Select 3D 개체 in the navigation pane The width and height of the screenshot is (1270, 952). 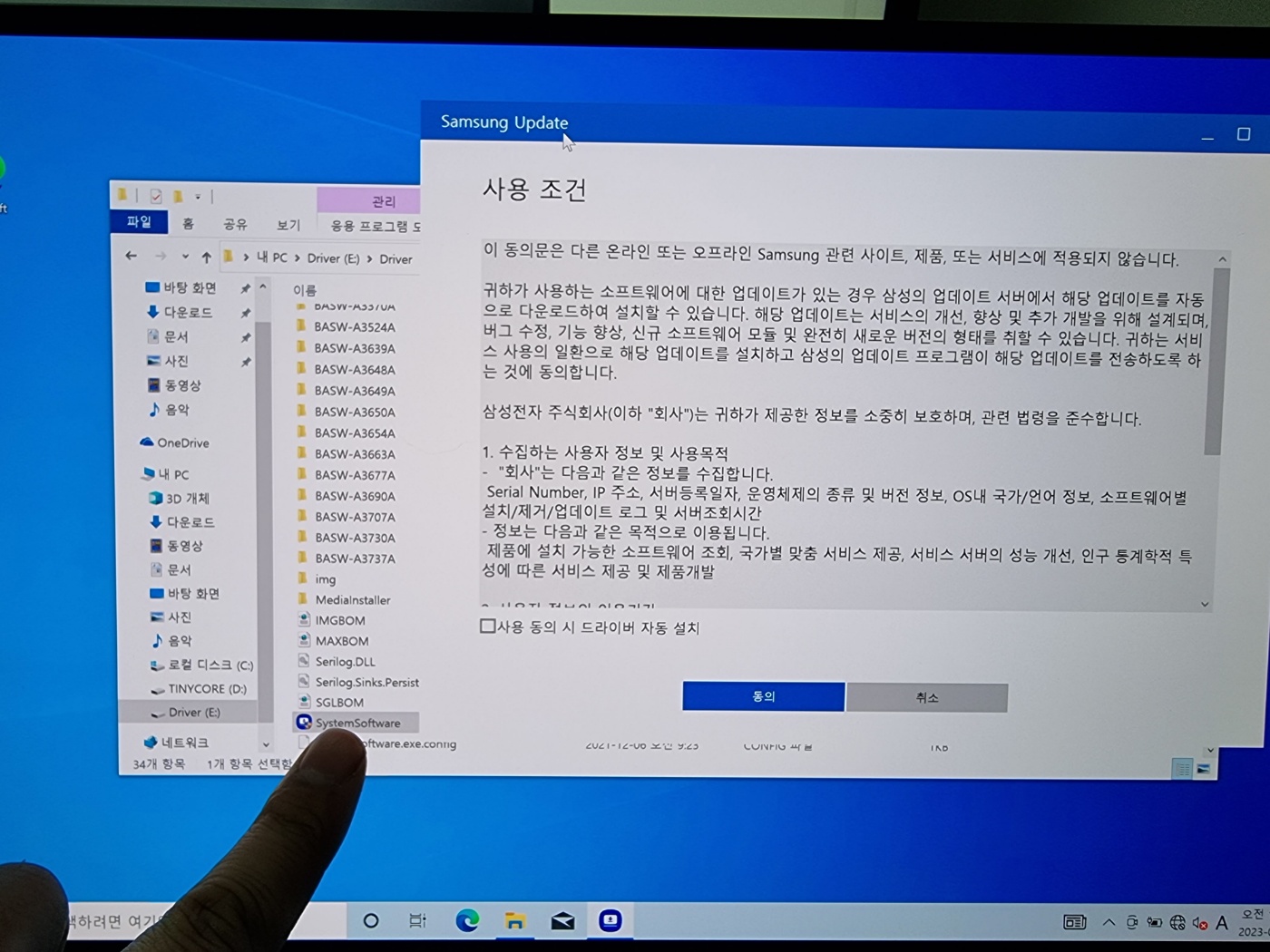179,499
